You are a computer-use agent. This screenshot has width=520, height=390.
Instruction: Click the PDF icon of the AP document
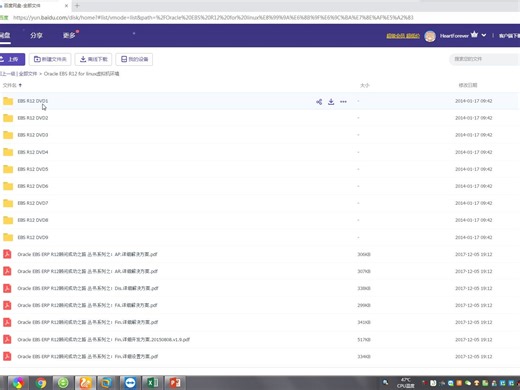point(7,254)
